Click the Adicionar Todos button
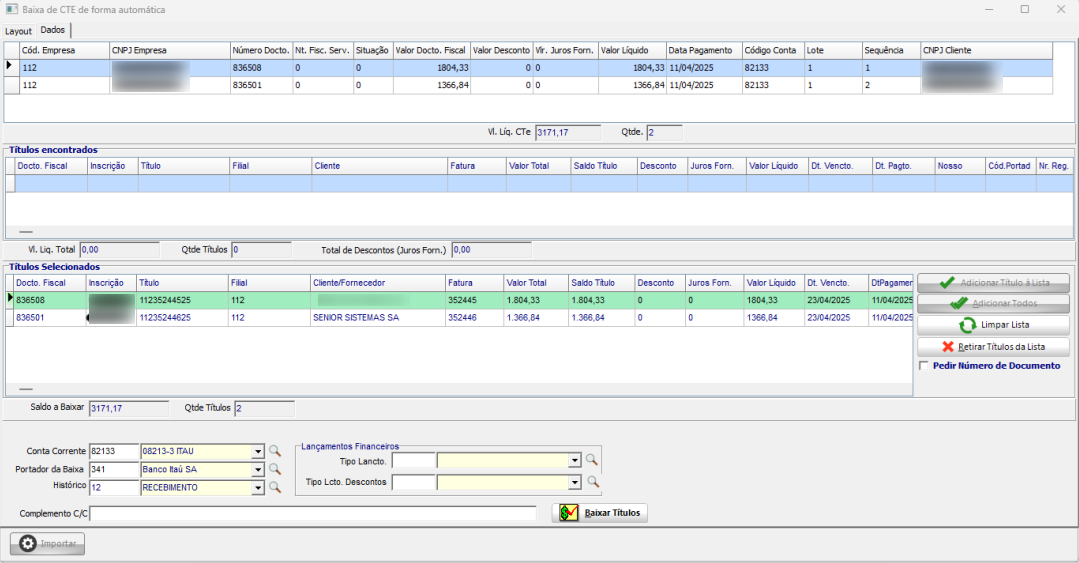Screen dimensions: 1079x563 (993, 303)
